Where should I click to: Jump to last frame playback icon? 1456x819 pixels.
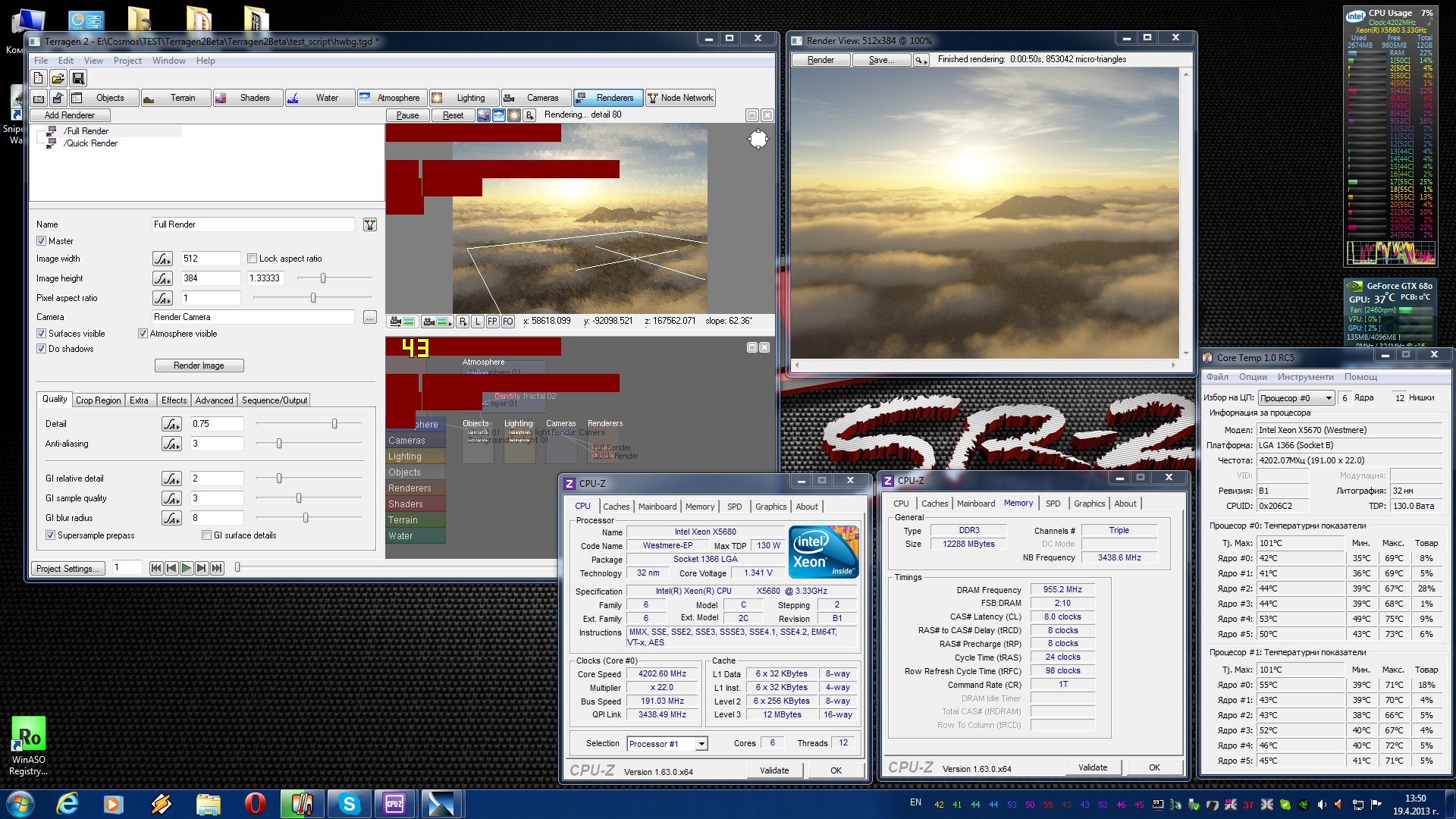tap(217, 568)
